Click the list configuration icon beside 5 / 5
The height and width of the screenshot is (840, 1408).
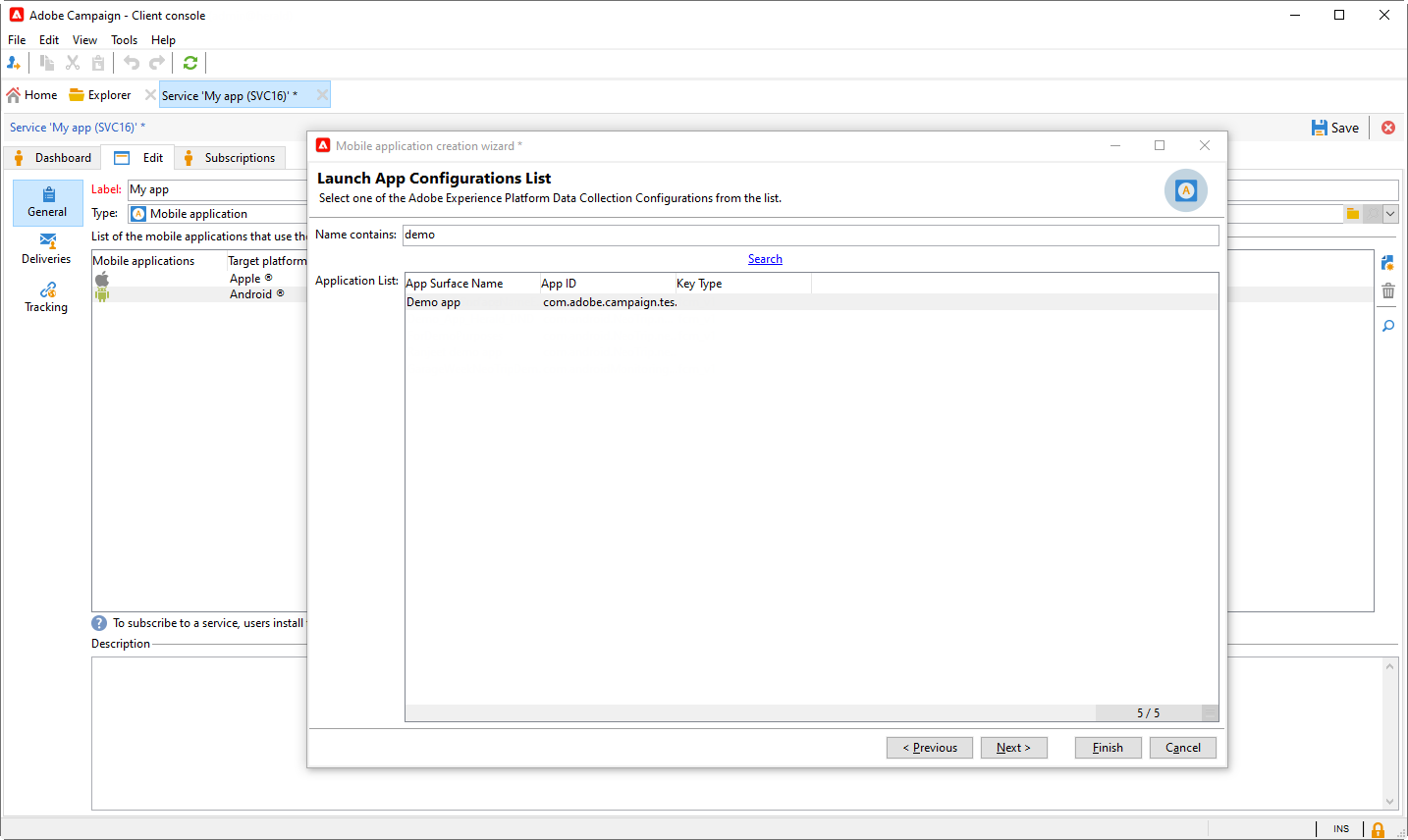tap(1210, 713)
